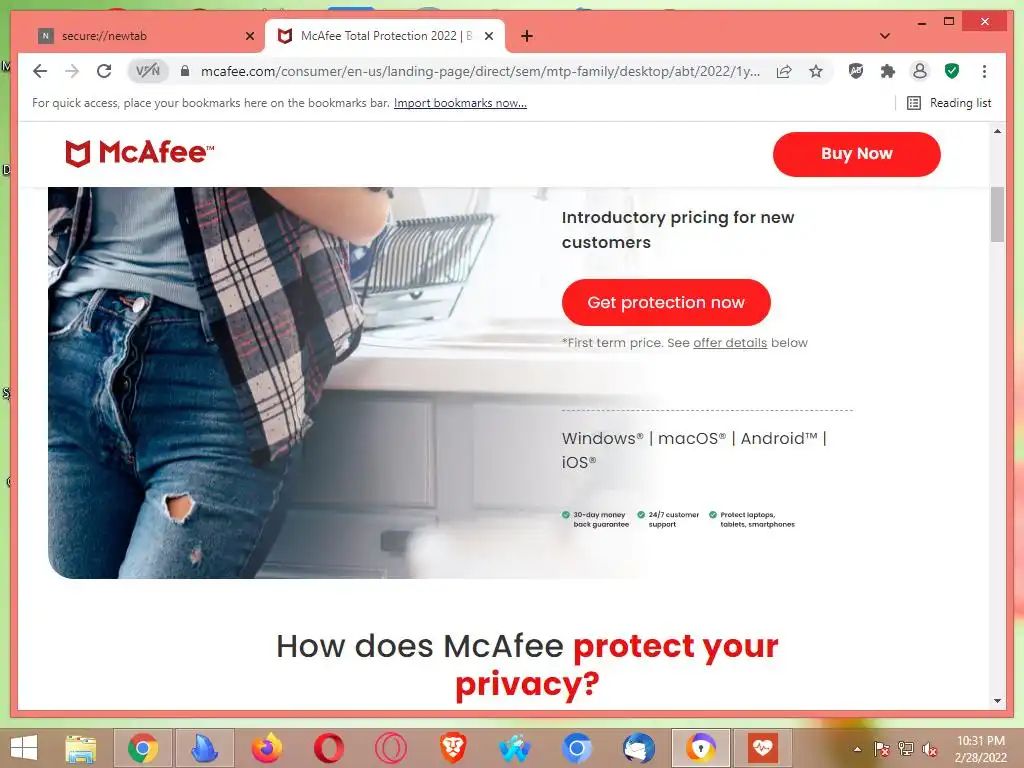Expand the tab search chevron

pyautogui.click(x=884, y=36)
